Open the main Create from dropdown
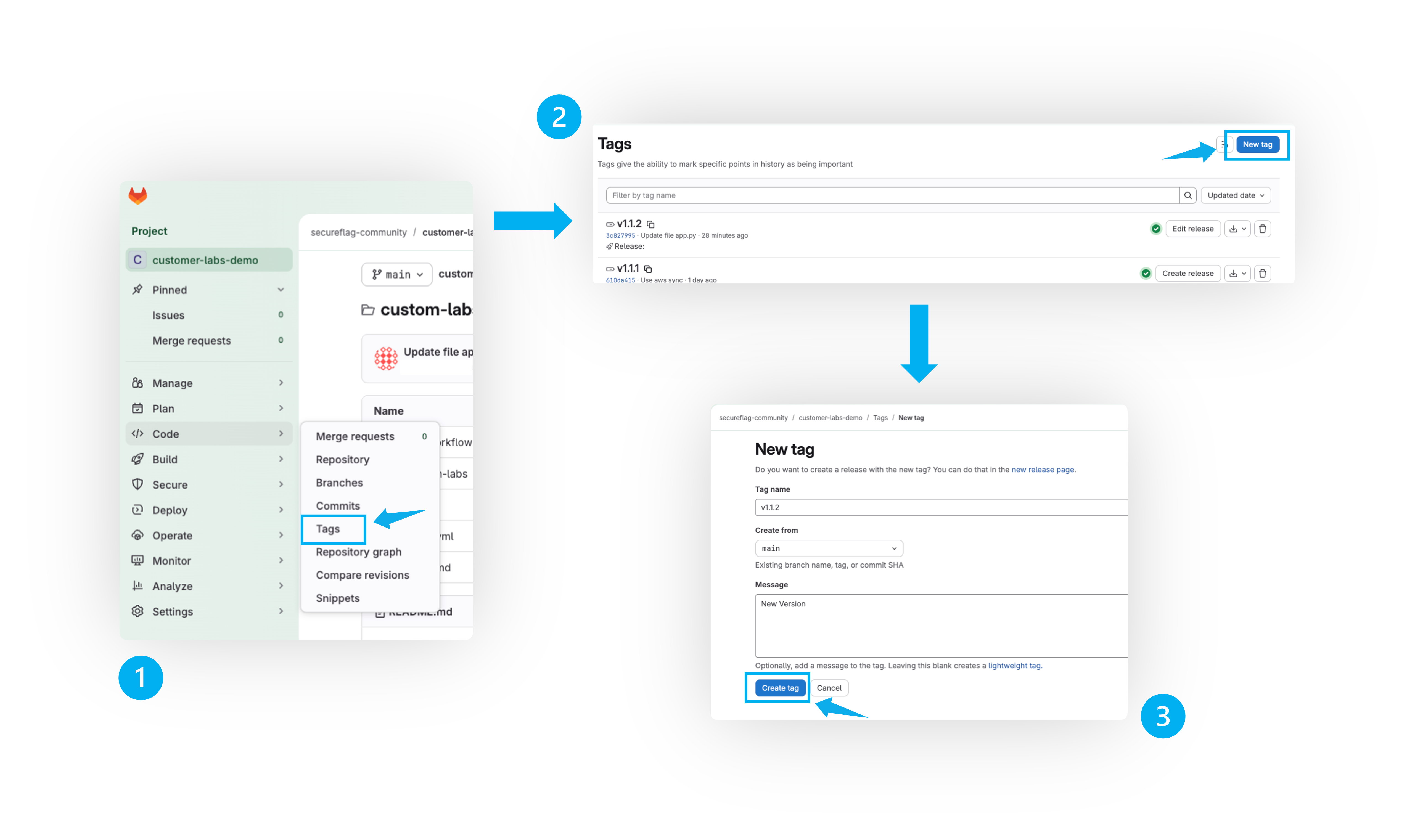1407x840 pixels. [x=829, y=548]
